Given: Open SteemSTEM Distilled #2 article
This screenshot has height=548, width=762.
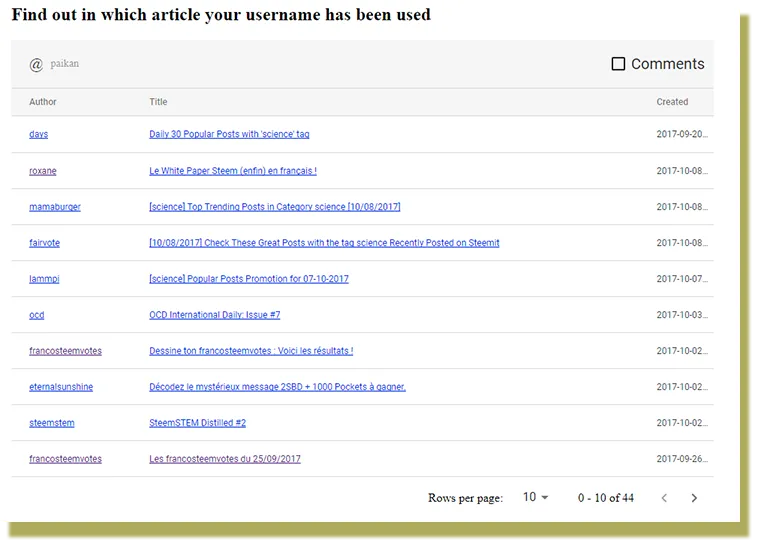Looking at the screenshot, I should (x=197, y=423).
